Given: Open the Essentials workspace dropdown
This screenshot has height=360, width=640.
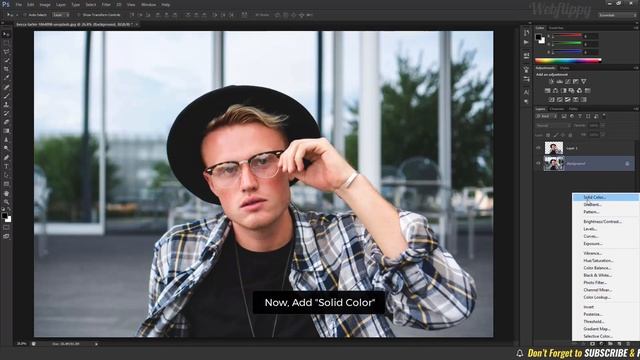Looking at the screenshot, I should coord(617,15).
